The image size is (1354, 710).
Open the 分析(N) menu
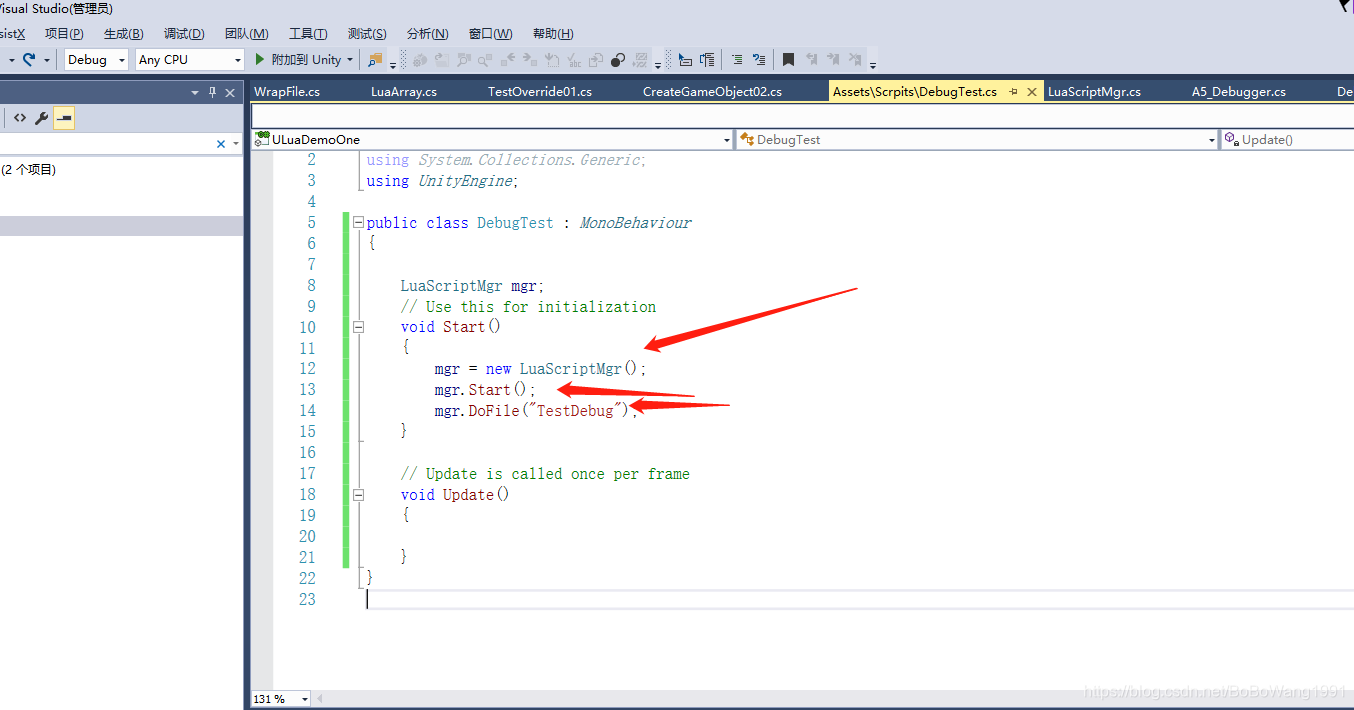(428, 34)
